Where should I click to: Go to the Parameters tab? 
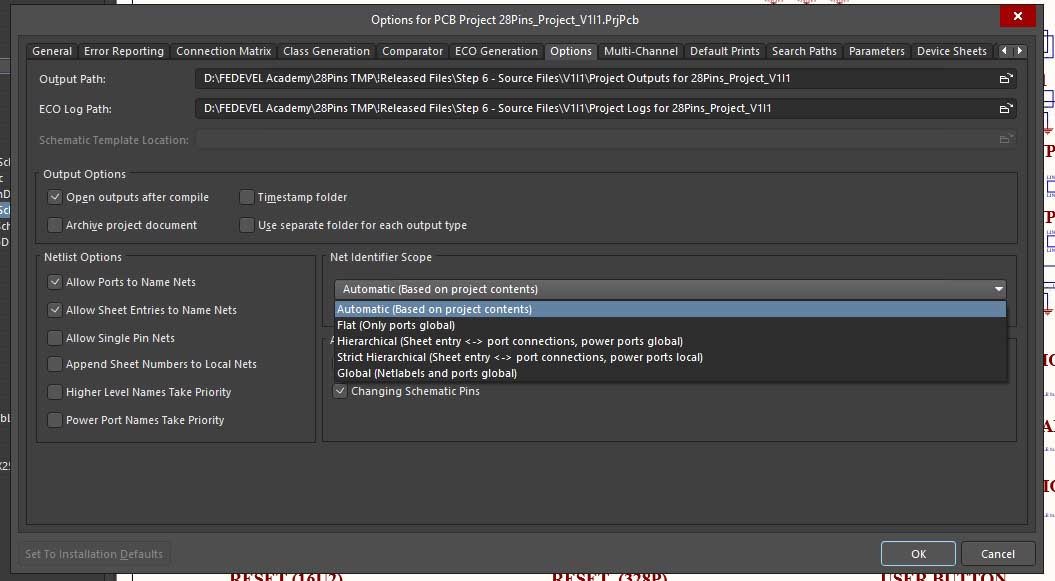[x=876, y=51]
